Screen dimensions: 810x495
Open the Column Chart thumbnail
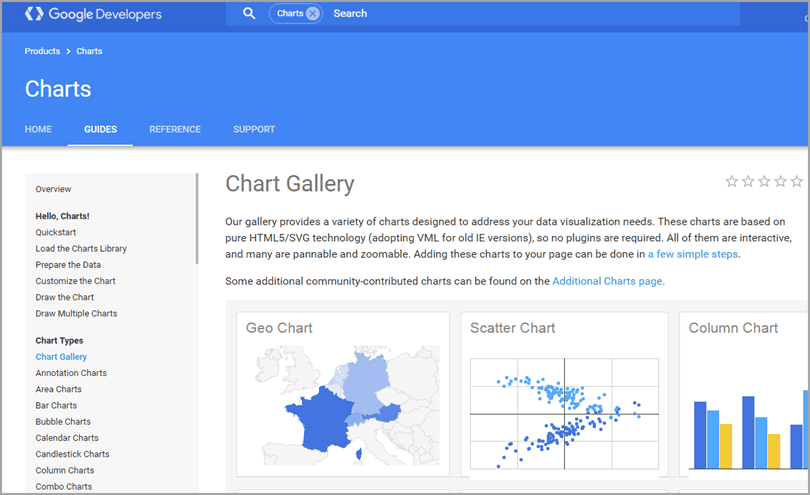(x=749, y=429)
